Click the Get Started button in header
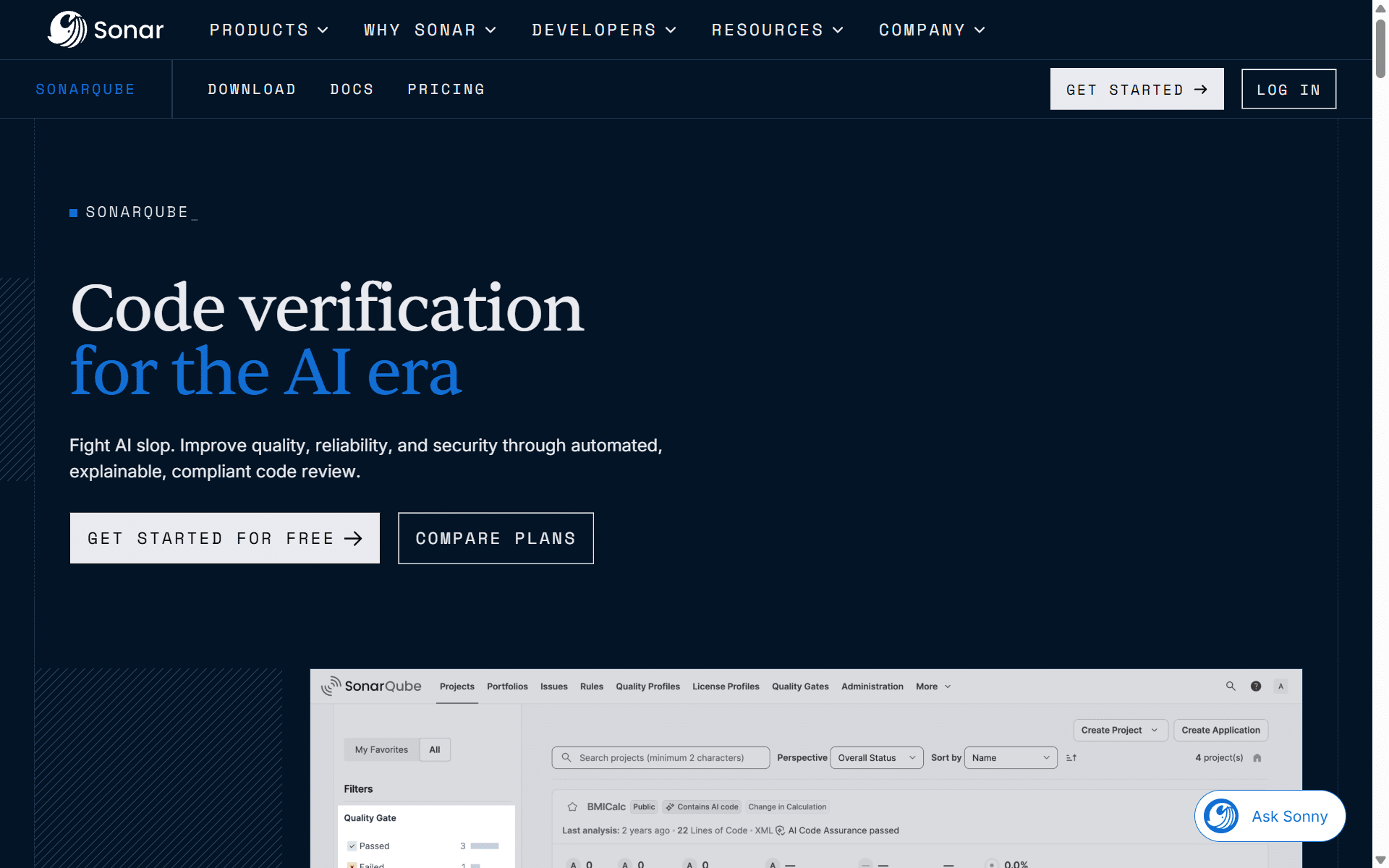Screen dimensions: 1389x868 [1137, 89]
